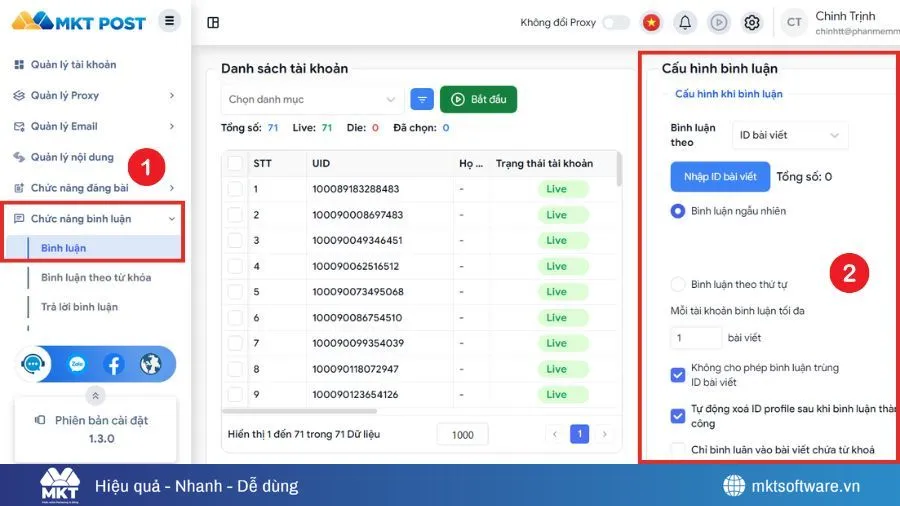Open the Chọn danh mục dropdown

(312, 99)
